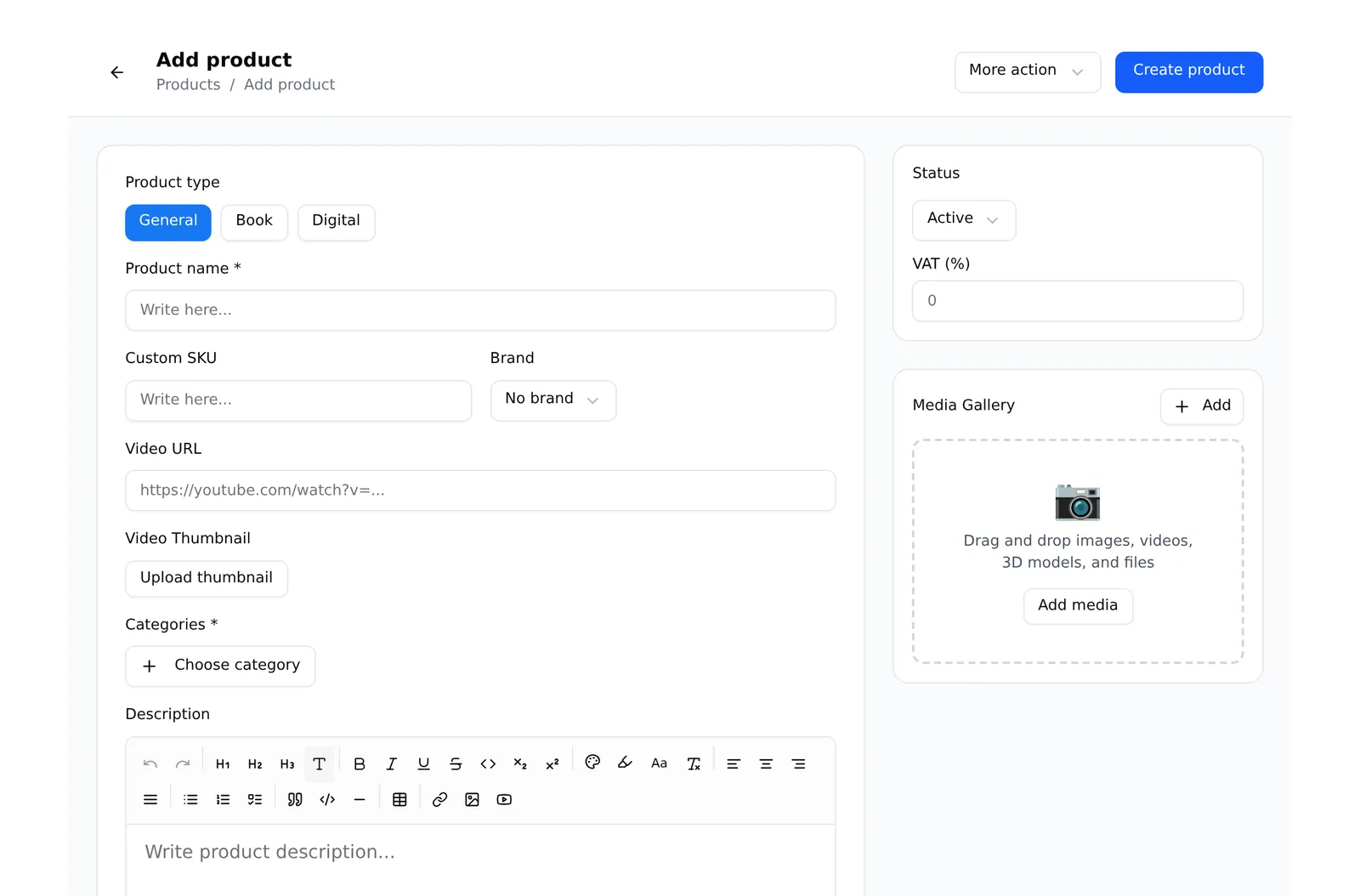Open the Active status dropdown
Screen dimensions: 1360x896
point(964,220)
